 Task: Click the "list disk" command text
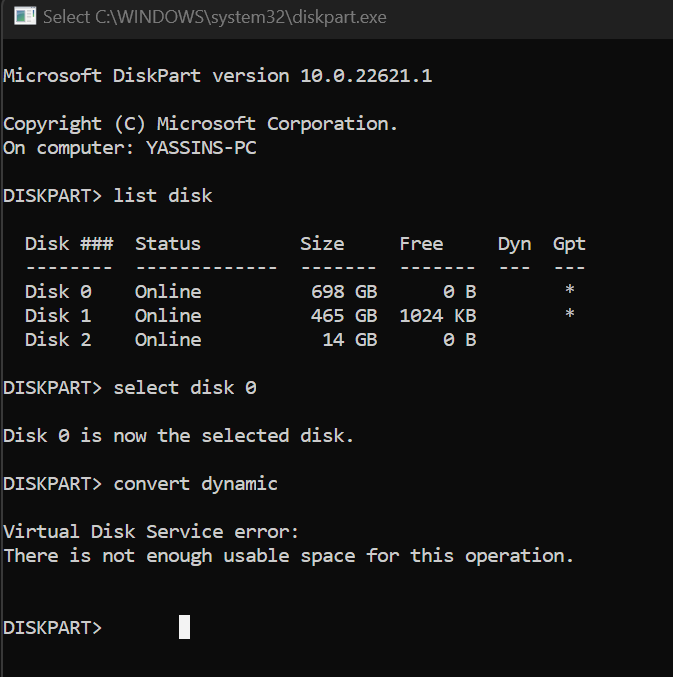click(x=163, y=196)
